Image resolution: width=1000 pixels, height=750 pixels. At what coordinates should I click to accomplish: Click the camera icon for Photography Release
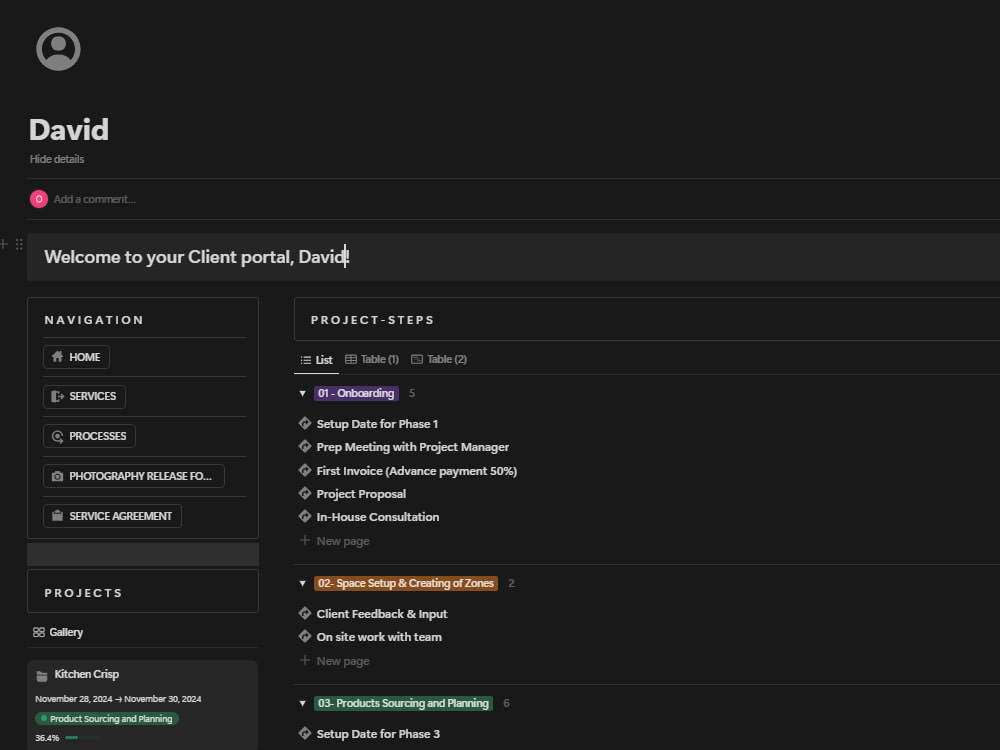click(57, 476)
